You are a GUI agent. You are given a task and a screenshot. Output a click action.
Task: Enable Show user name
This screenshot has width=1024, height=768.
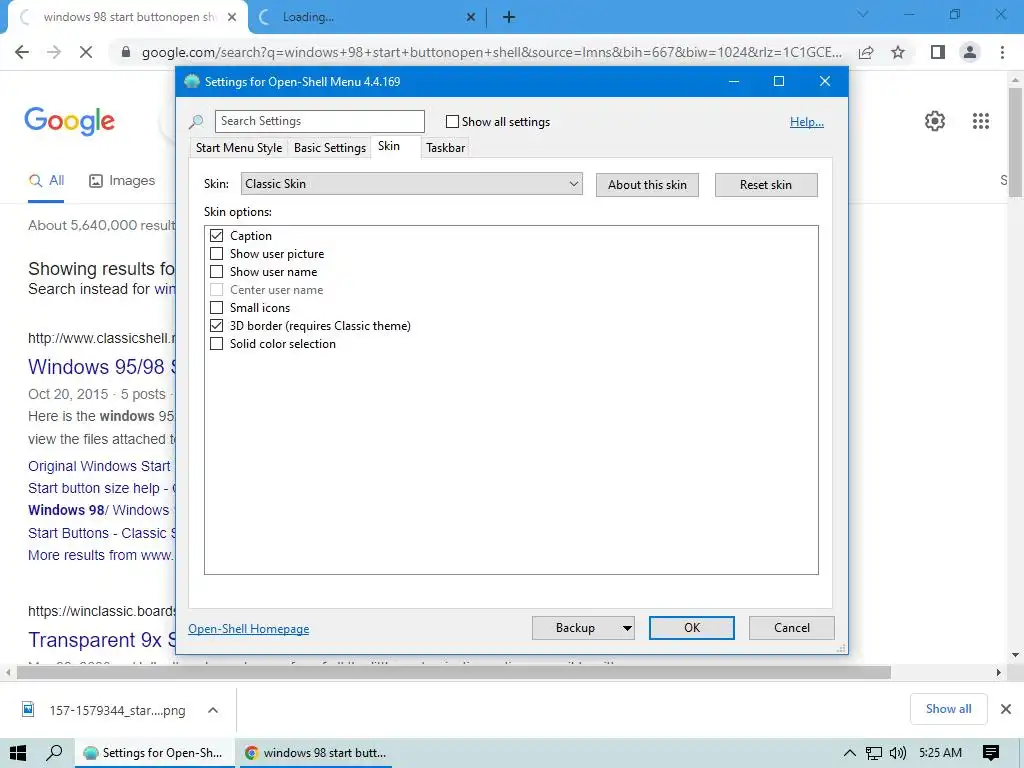click(216, 272)
